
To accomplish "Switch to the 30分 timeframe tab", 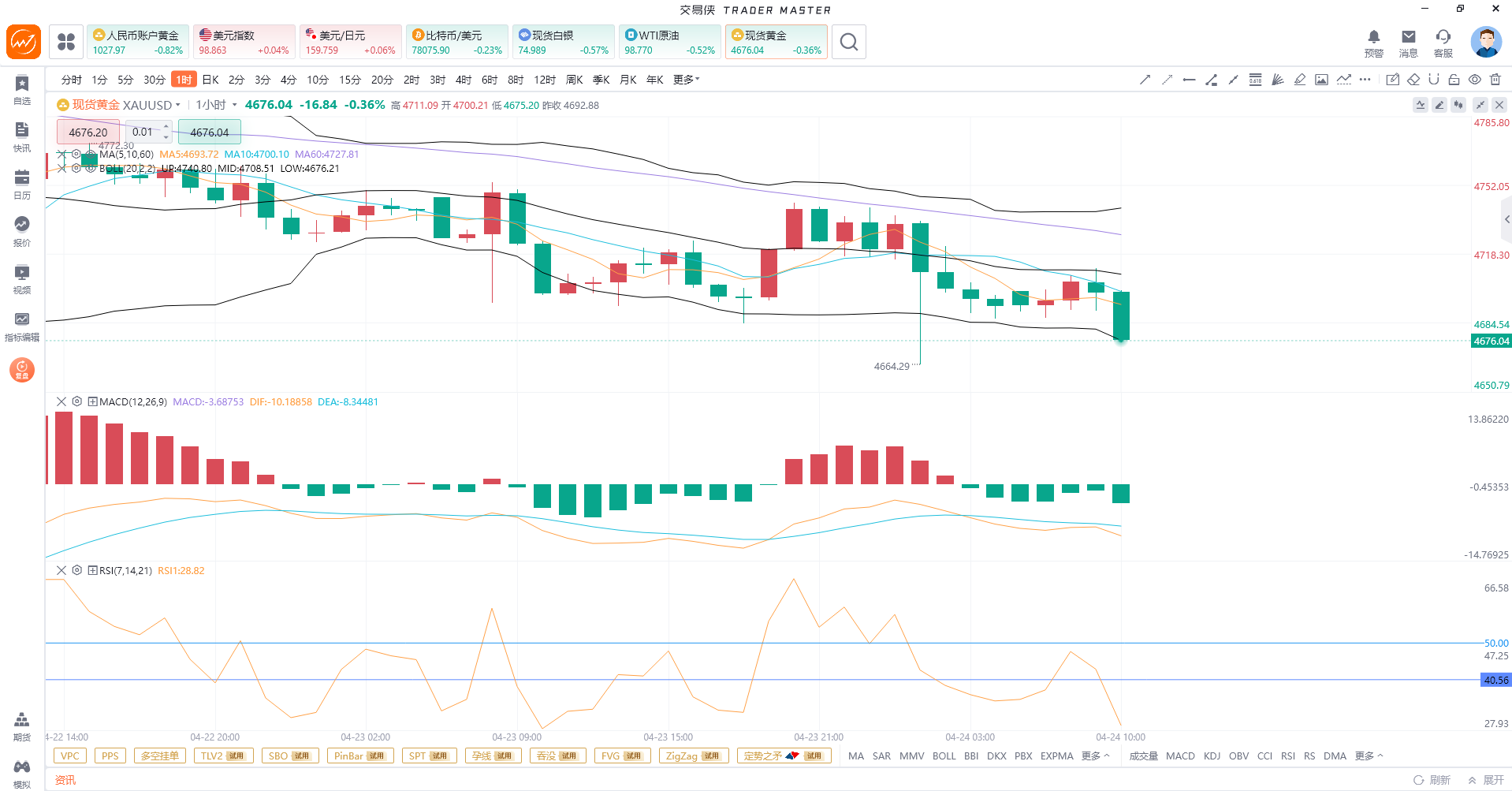I will click(155, 80).
